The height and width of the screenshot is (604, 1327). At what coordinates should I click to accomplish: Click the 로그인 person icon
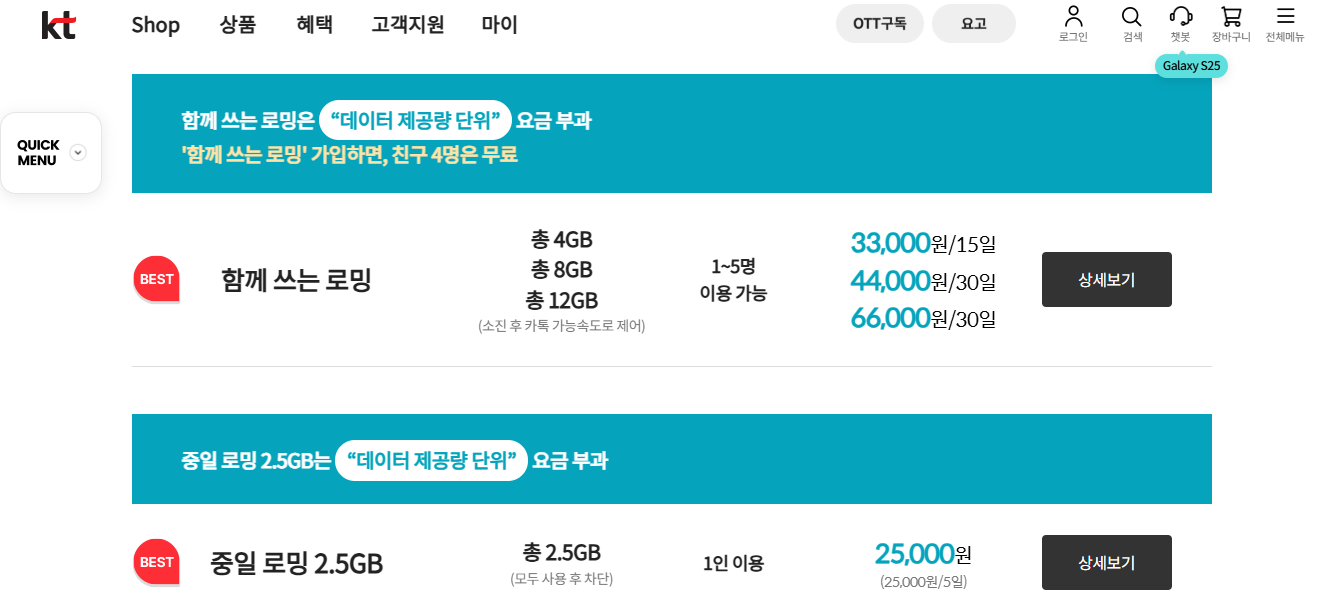tap(1075, 22)
